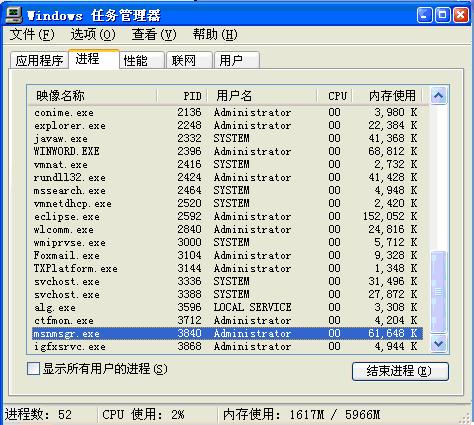
Task: Switch to the 应用程序 tab
Action: coord(39,61)
